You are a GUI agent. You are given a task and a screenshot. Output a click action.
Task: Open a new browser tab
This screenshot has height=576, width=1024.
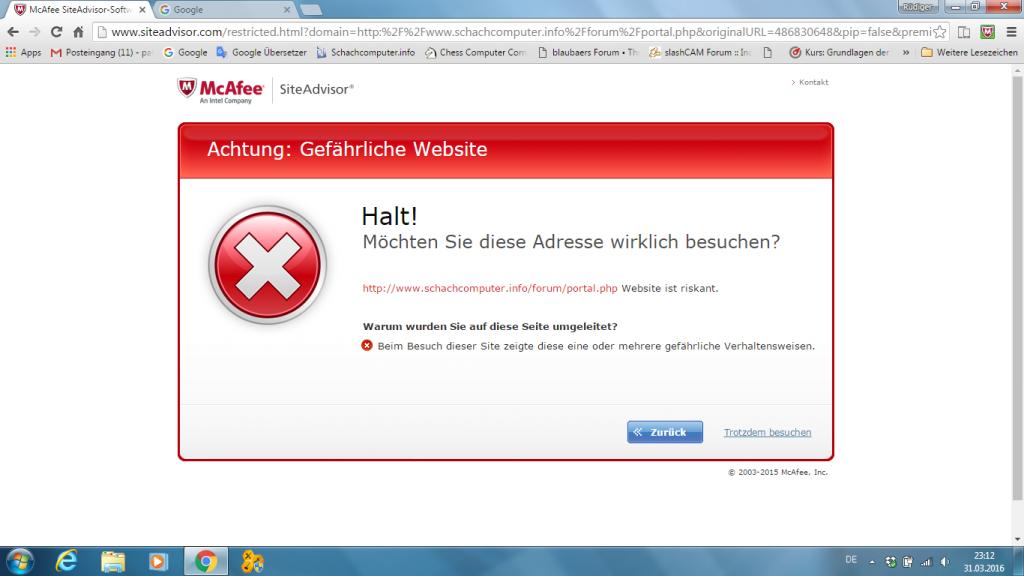point(310,10)
